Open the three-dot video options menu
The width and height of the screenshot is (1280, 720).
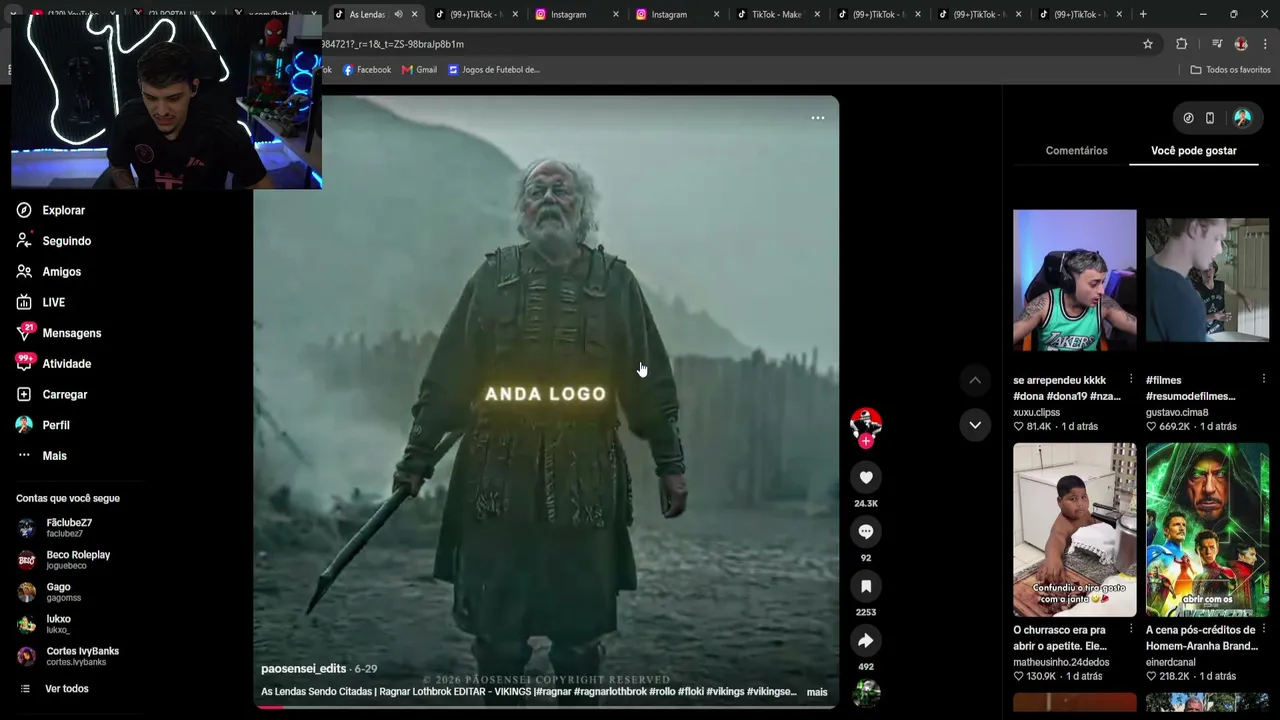[x=817, y=118]
